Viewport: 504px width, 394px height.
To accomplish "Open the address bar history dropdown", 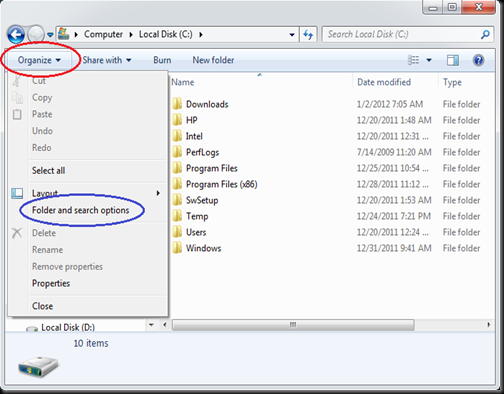I will pos(292,35).
